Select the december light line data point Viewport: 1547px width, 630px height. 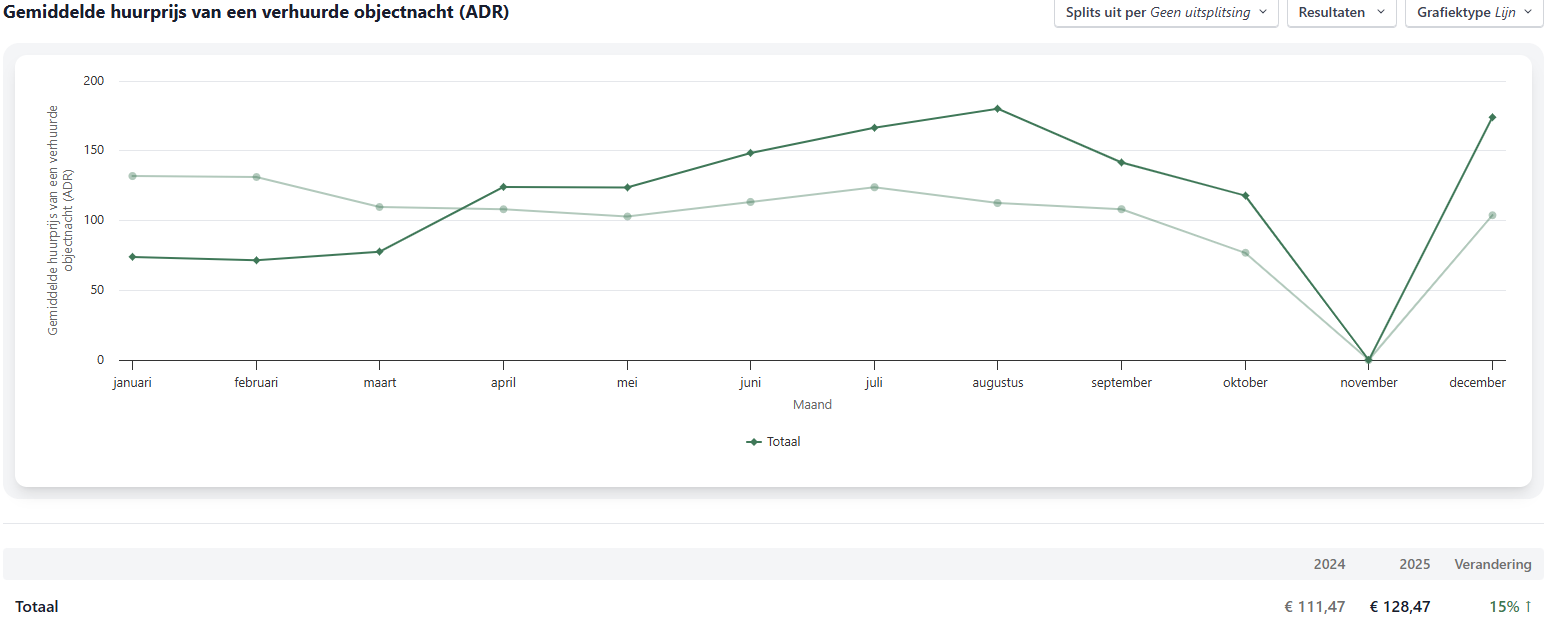[x=1492, y=215]
